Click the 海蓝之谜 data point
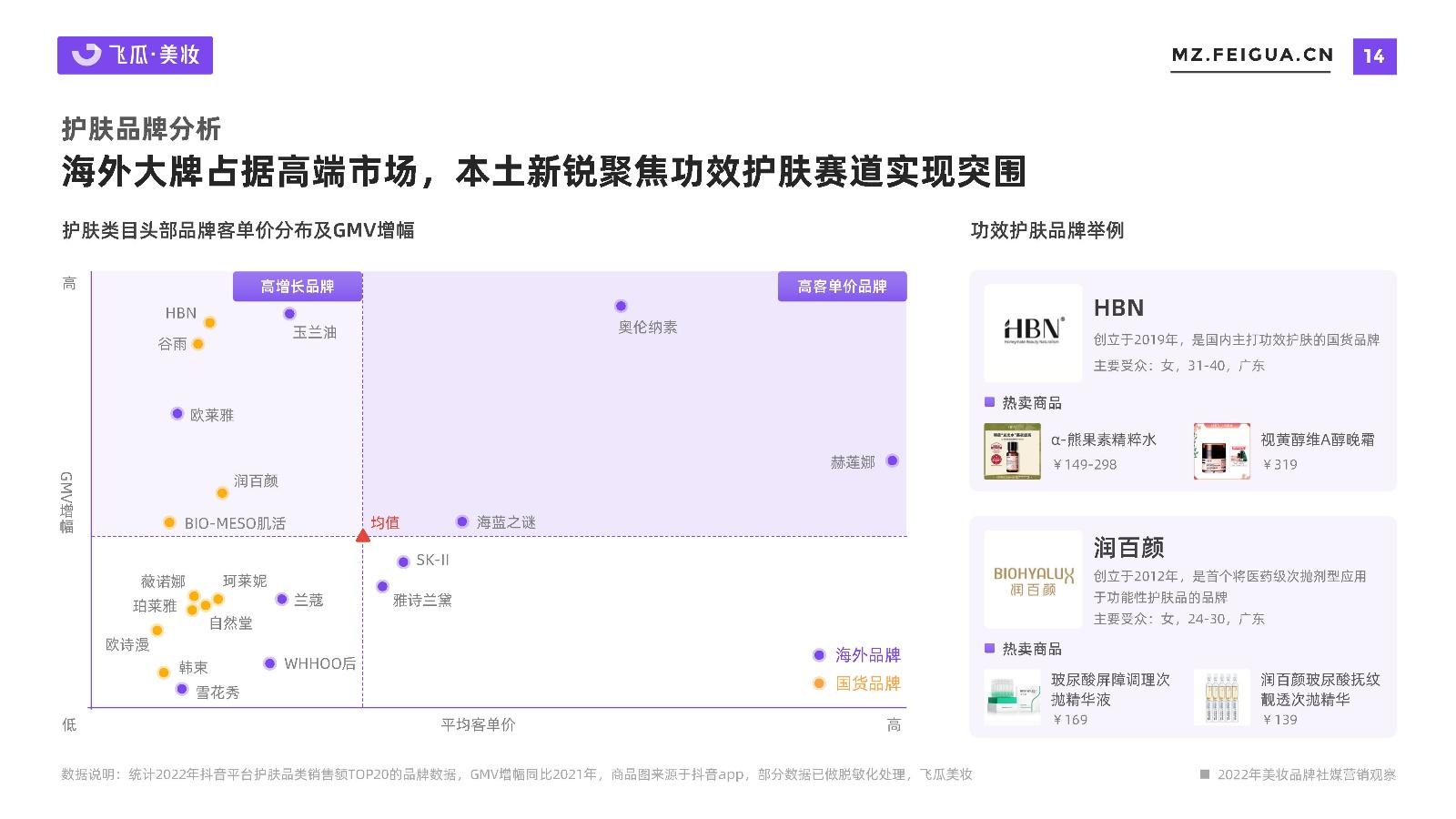This screenshot has width=1456, height=819. click(462, 521)
